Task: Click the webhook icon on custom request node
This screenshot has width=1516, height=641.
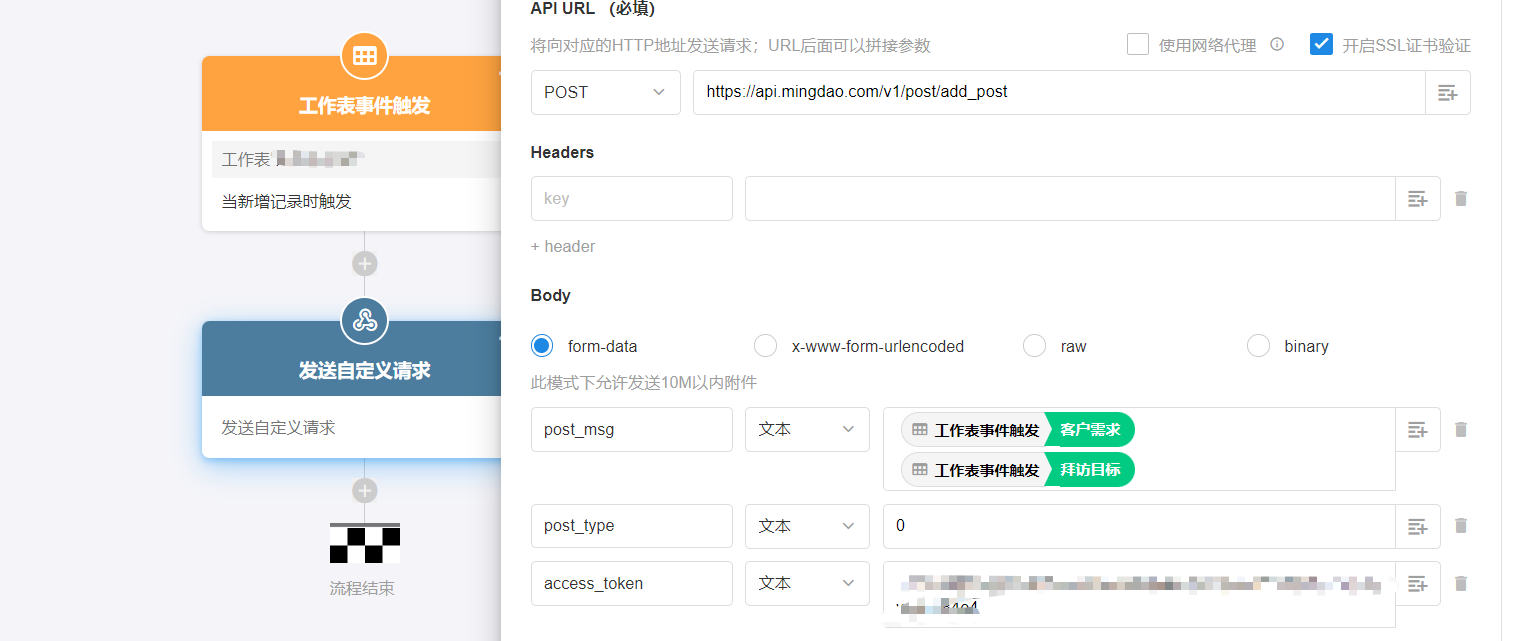Action: (365, 321)
